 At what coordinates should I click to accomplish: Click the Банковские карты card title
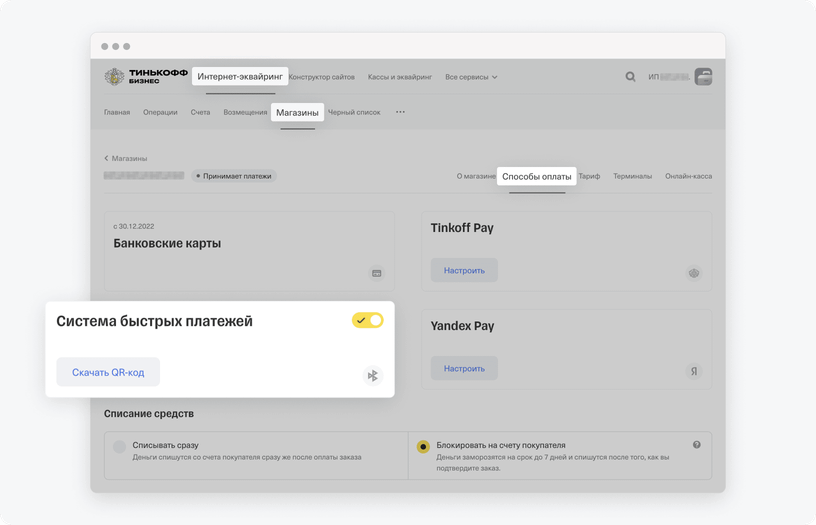[167, 244]
